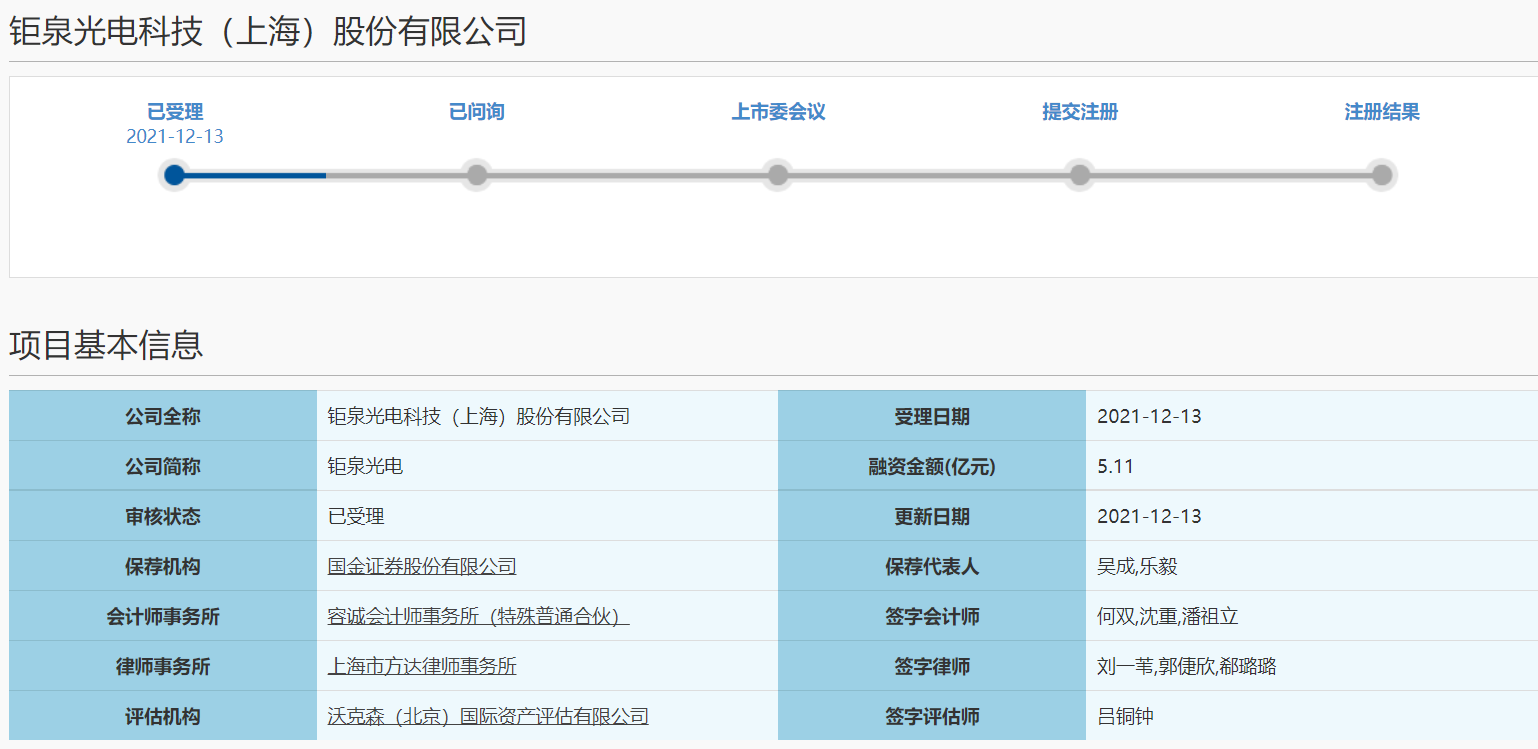1538x749 pixels.
Task: Click the 公司全称 header cell
Action: coord(163,416)
